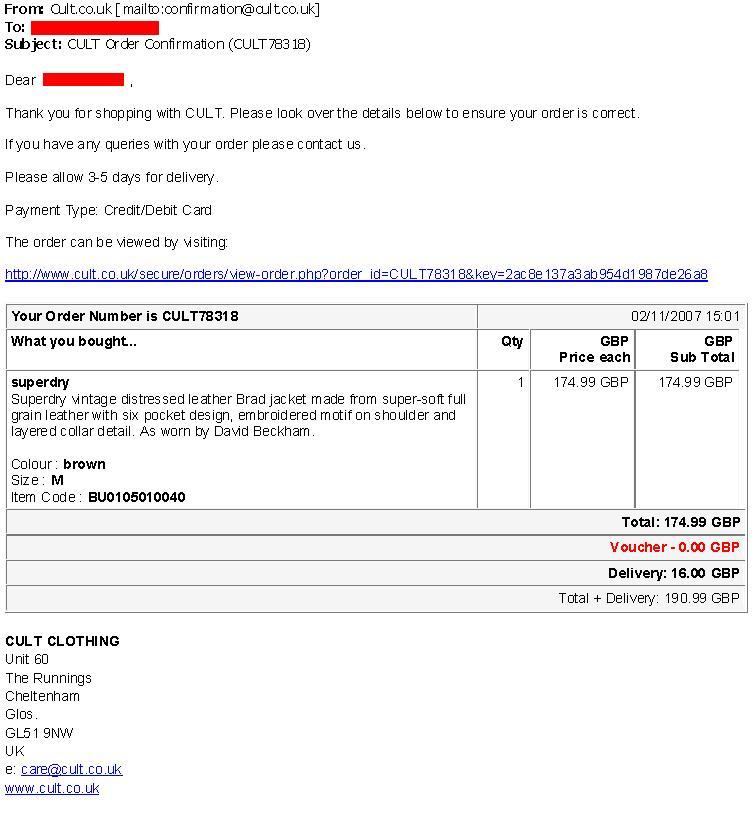Click the Total: 174.99 GBP row
The image size is (755, 816).
pos(376,522)
